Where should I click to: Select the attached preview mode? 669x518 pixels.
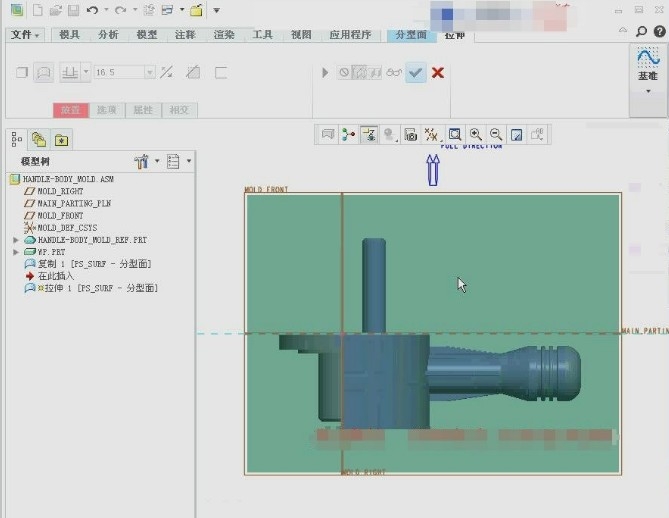(x=375, y=73)
